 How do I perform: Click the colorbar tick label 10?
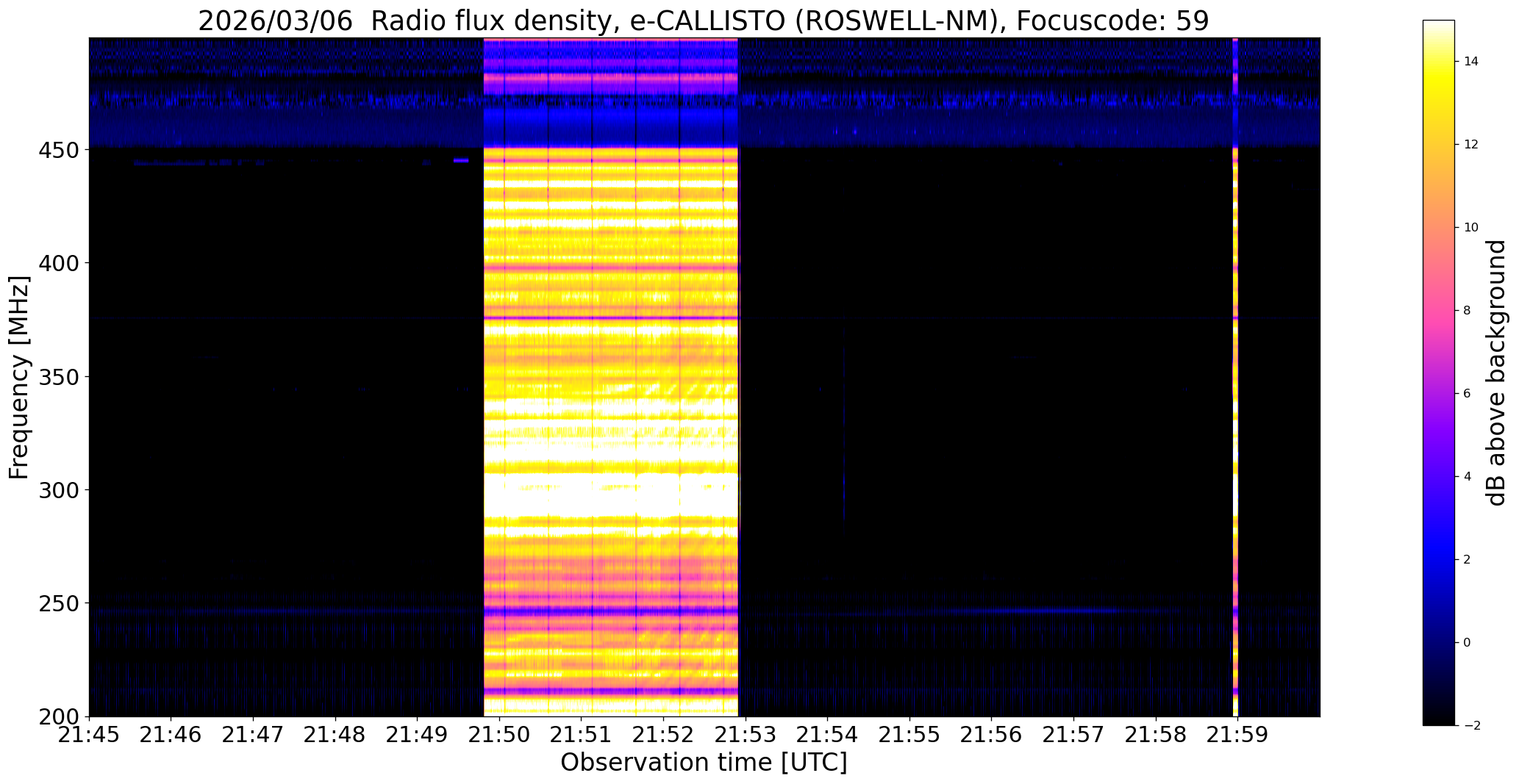[x=1471, y=227]
